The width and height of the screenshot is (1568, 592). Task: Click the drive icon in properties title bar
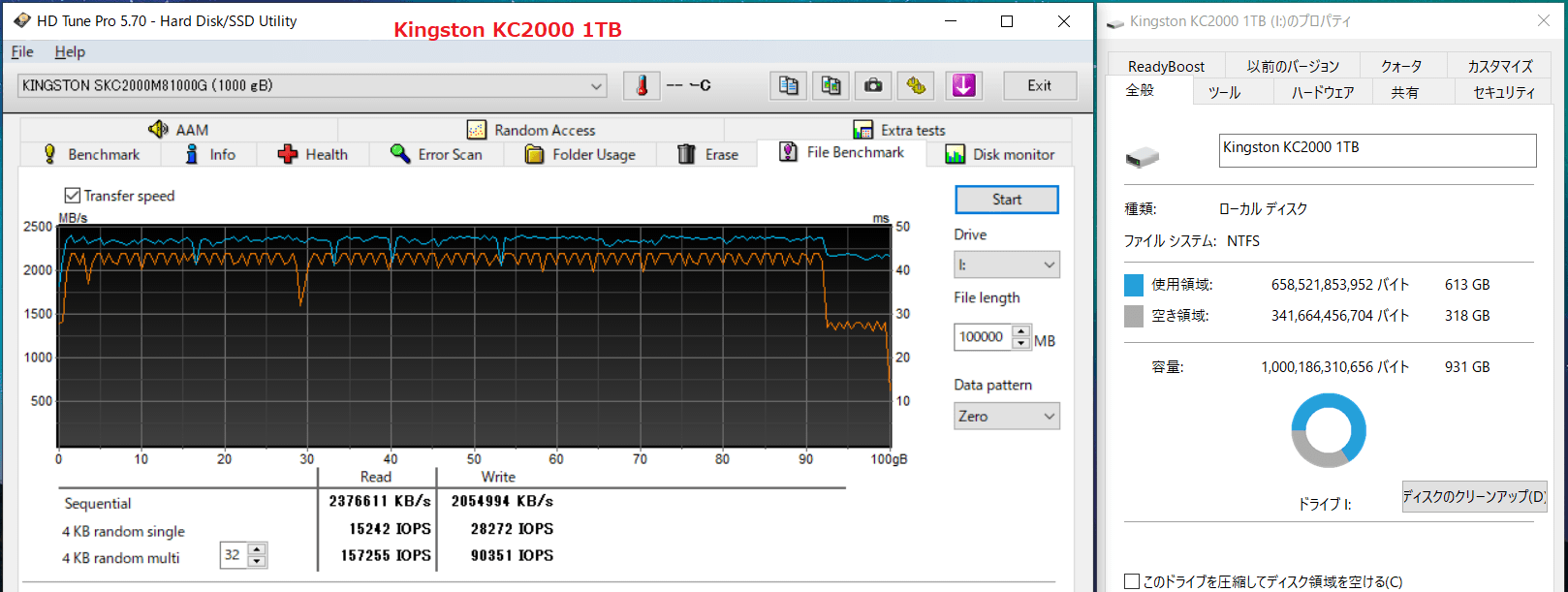1115,21
